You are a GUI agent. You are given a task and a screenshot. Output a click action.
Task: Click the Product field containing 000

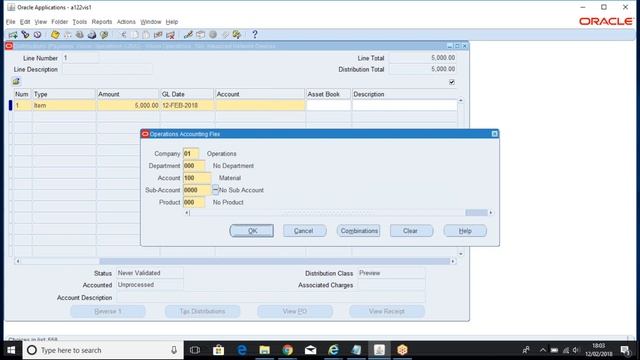point(194,202)
